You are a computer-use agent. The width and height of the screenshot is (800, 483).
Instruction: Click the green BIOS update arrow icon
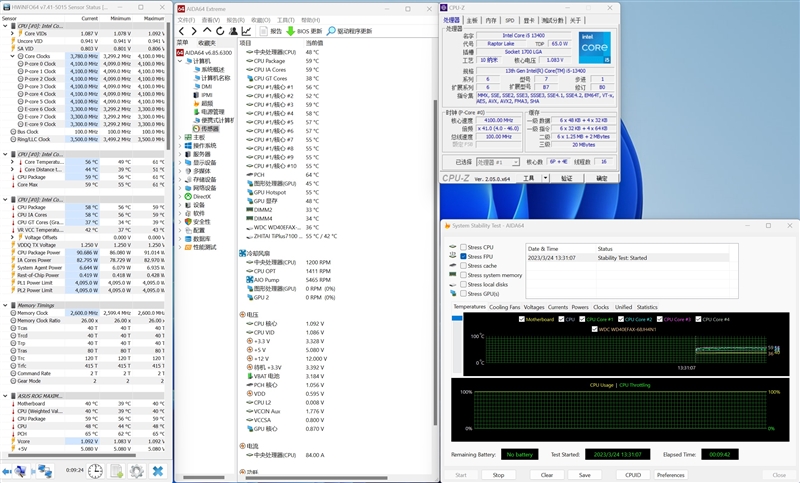click(x=290, y=31)
